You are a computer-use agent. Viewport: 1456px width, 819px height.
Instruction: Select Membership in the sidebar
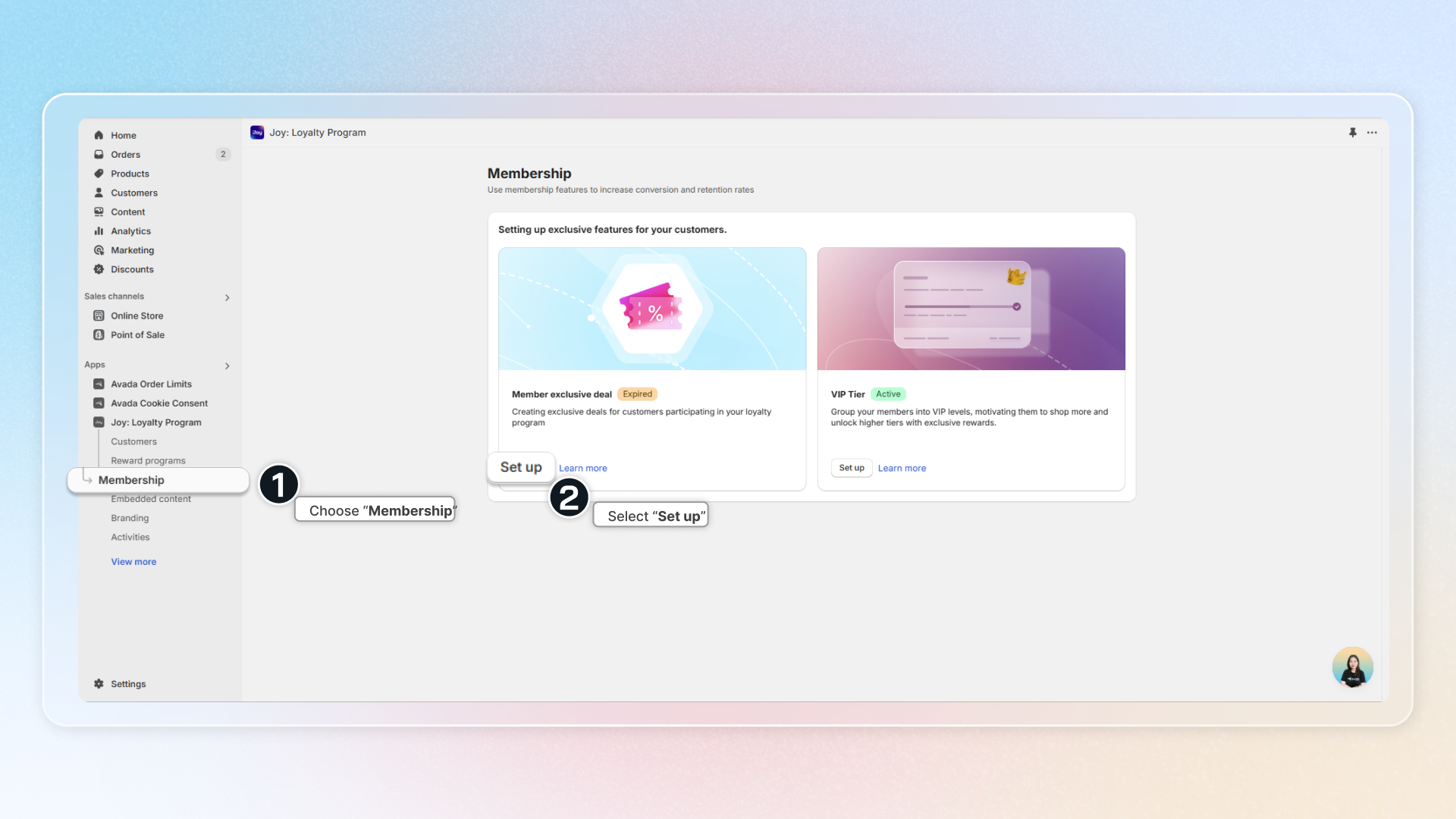tap(131, 480)
